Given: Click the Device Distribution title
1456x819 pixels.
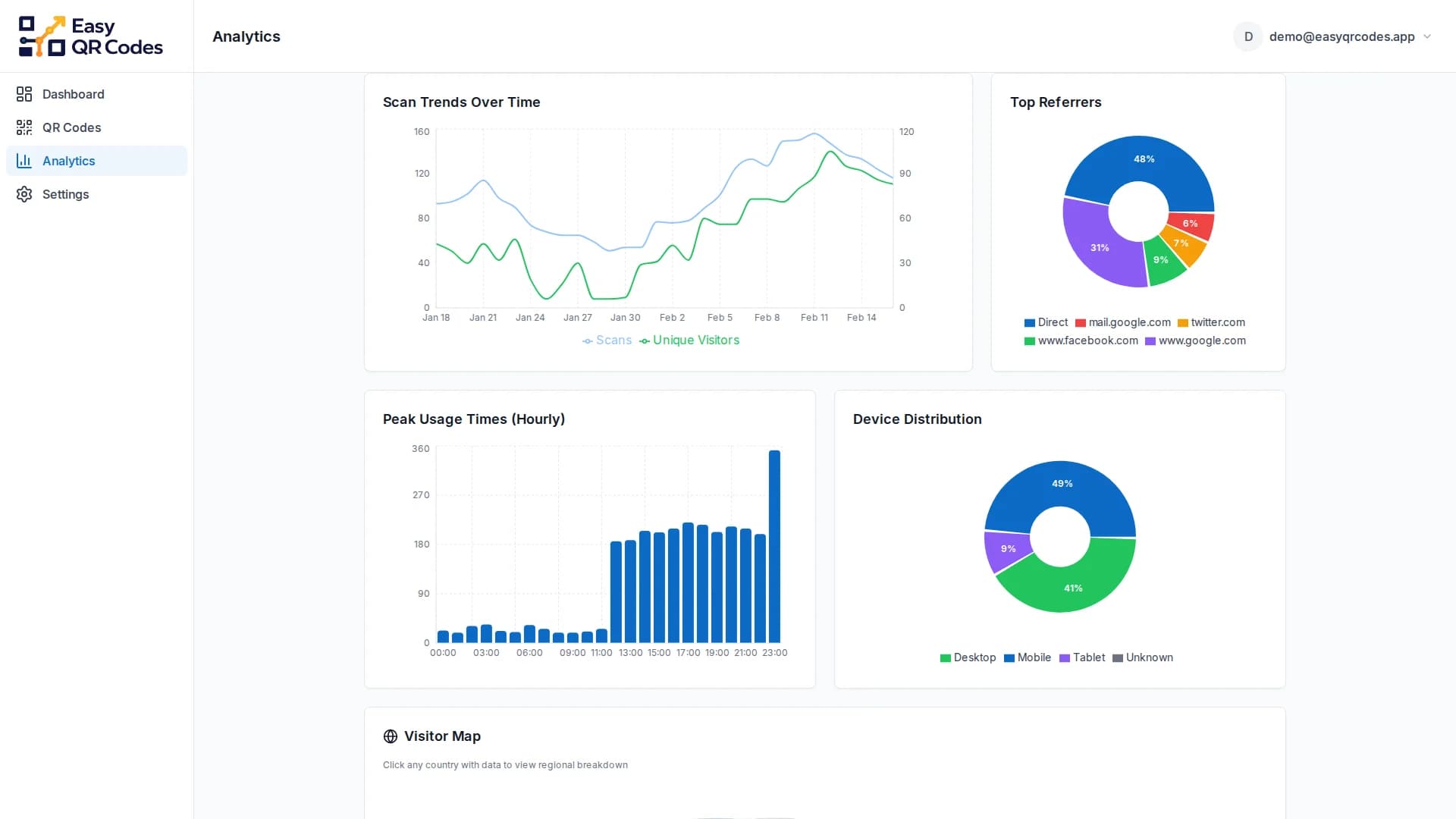Looking at the screenshot, I should tap(918, 419).
